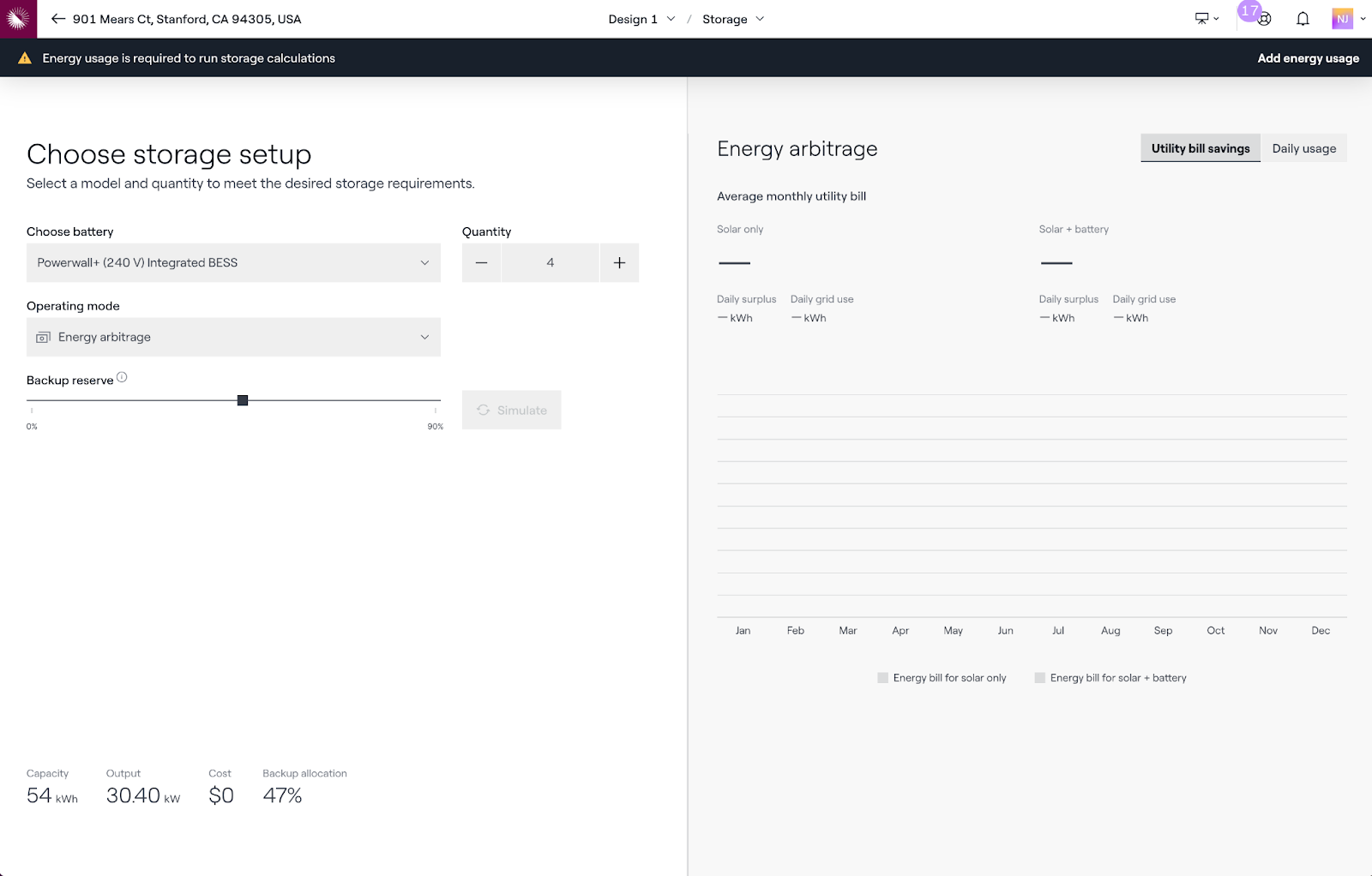Click the Backup reserve info icon
1372x876 pixels.
tap(122, 377)
